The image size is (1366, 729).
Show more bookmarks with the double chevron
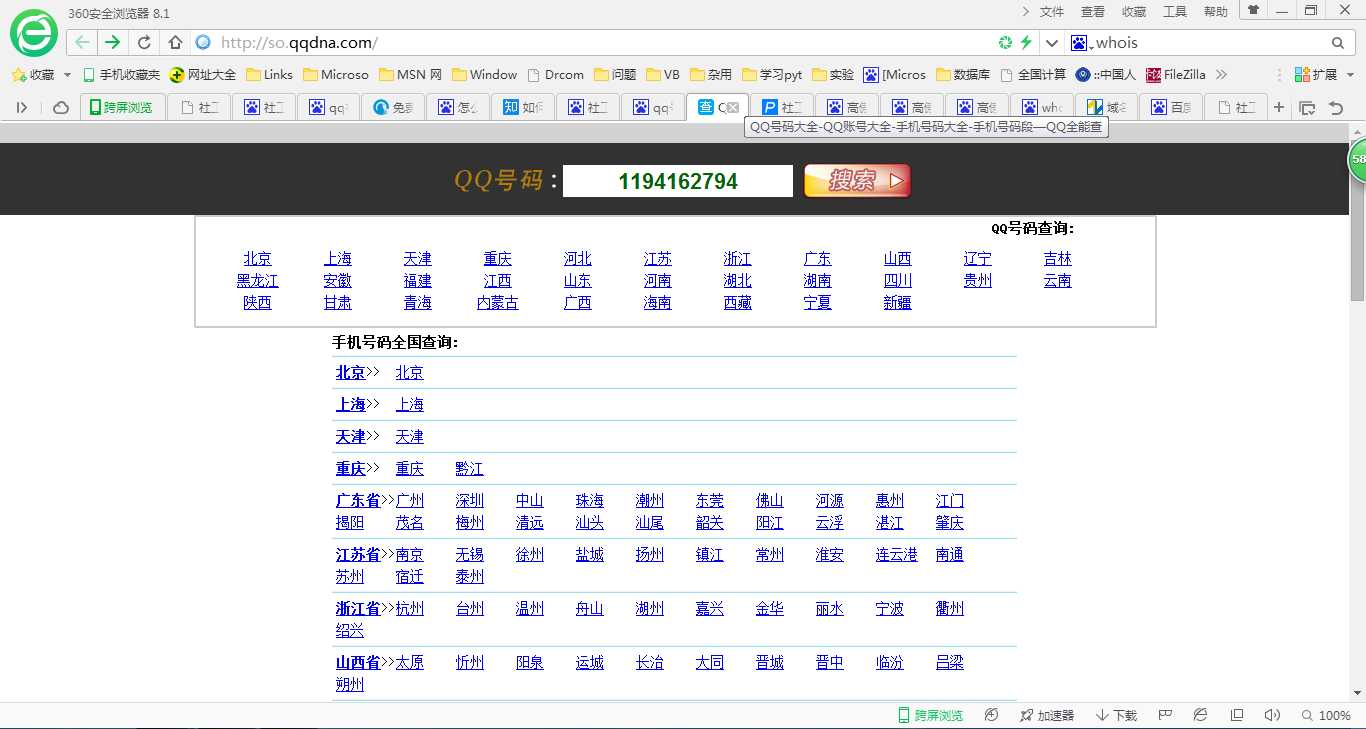(x=1221, y=75)
